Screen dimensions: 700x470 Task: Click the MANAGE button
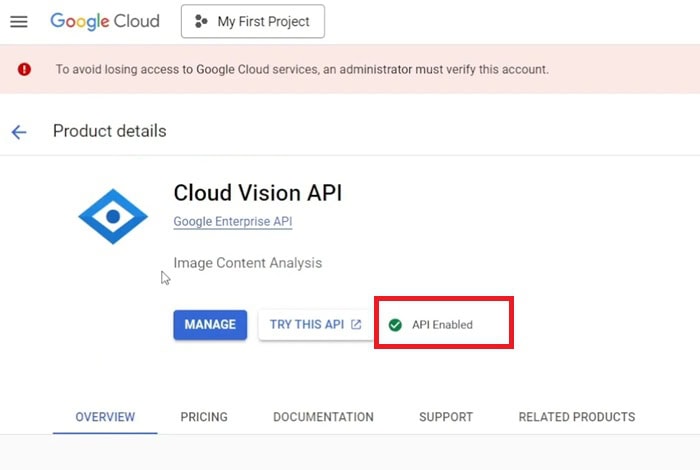[x=210, y=324]
